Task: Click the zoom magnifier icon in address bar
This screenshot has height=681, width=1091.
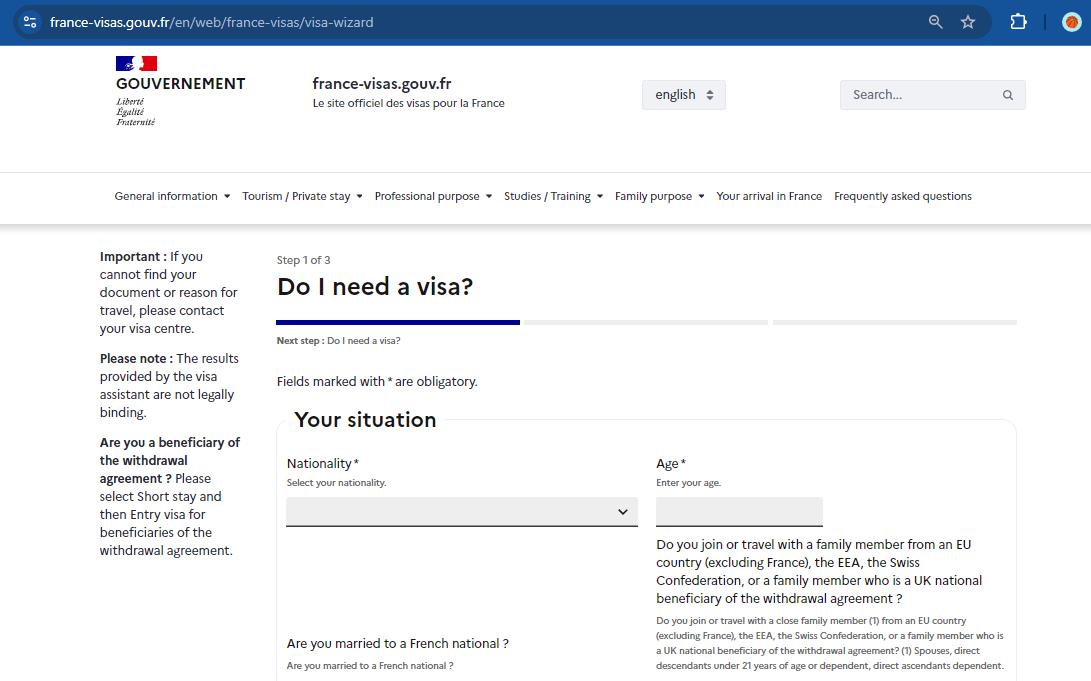Action: (x=935, y=21)
